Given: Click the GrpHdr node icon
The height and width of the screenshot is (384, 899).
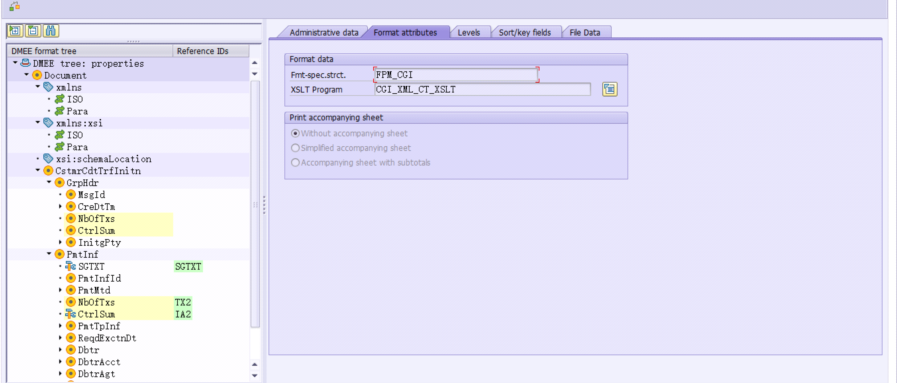Looking at the screenshot, I should (59, 182).
